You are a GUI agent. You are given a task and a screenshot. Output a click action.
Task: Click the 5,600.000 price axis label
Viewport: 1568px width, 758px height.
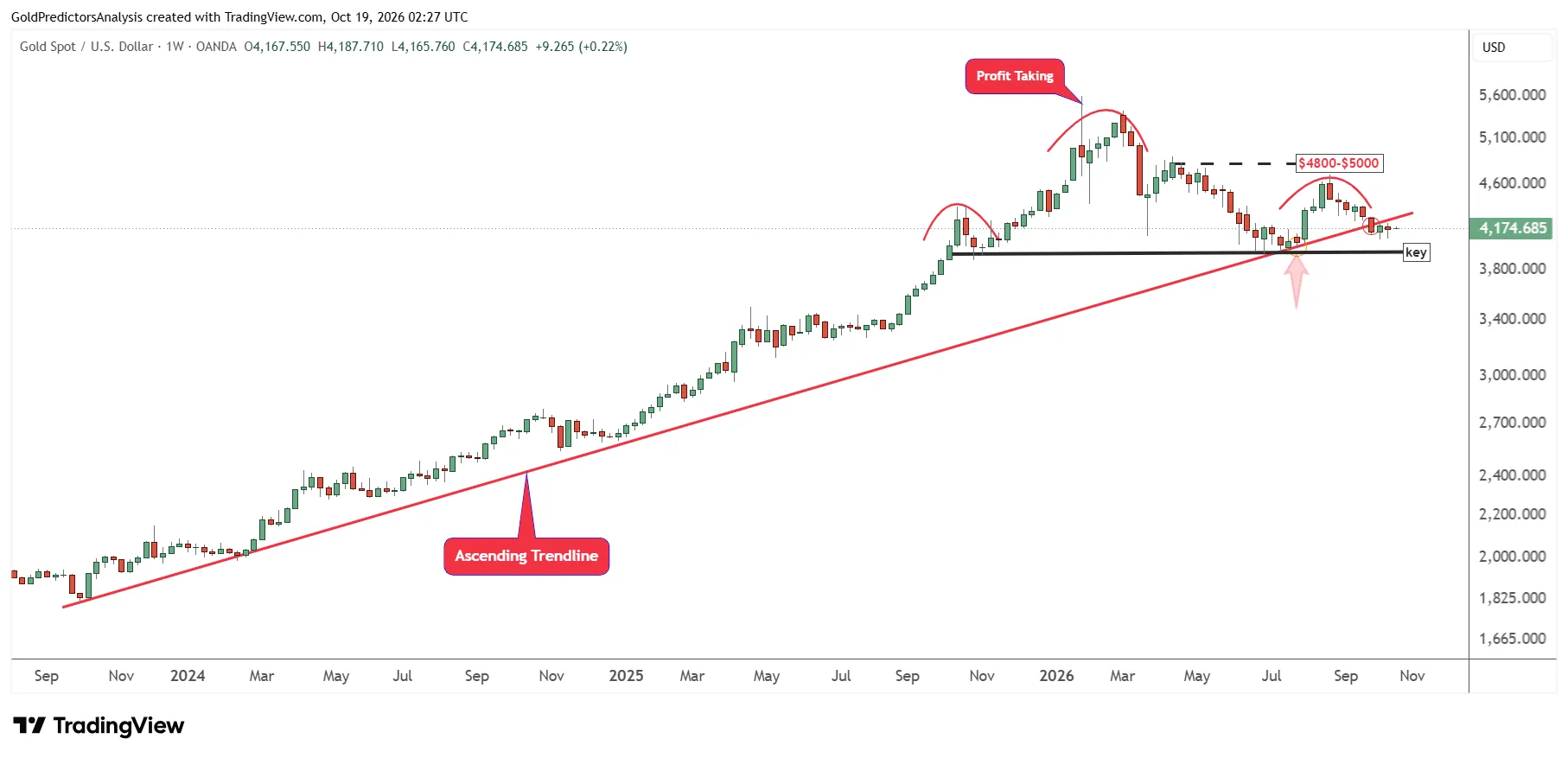pyautogui.click(x=1512, y=95)
